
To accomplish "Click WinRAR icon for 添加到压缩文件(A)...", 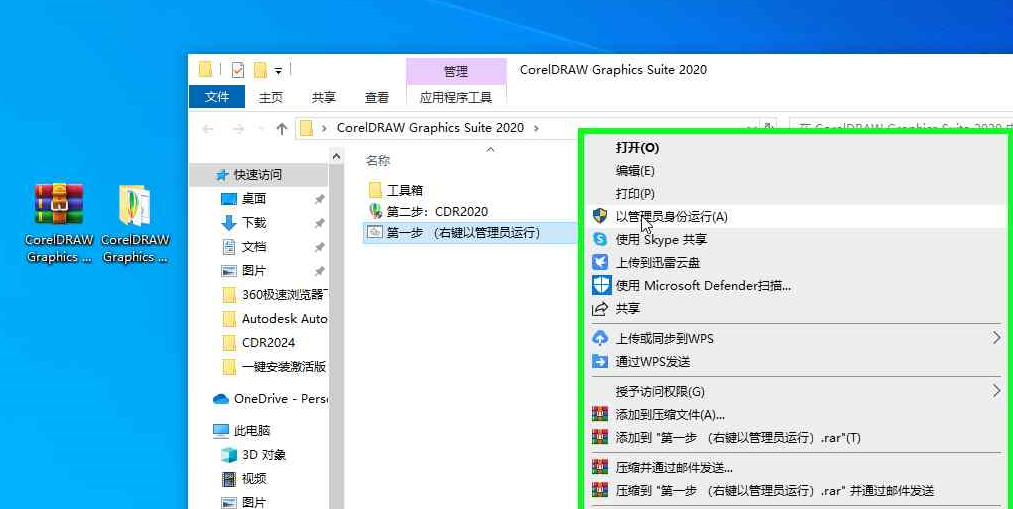I will click(x=600, y=414).
